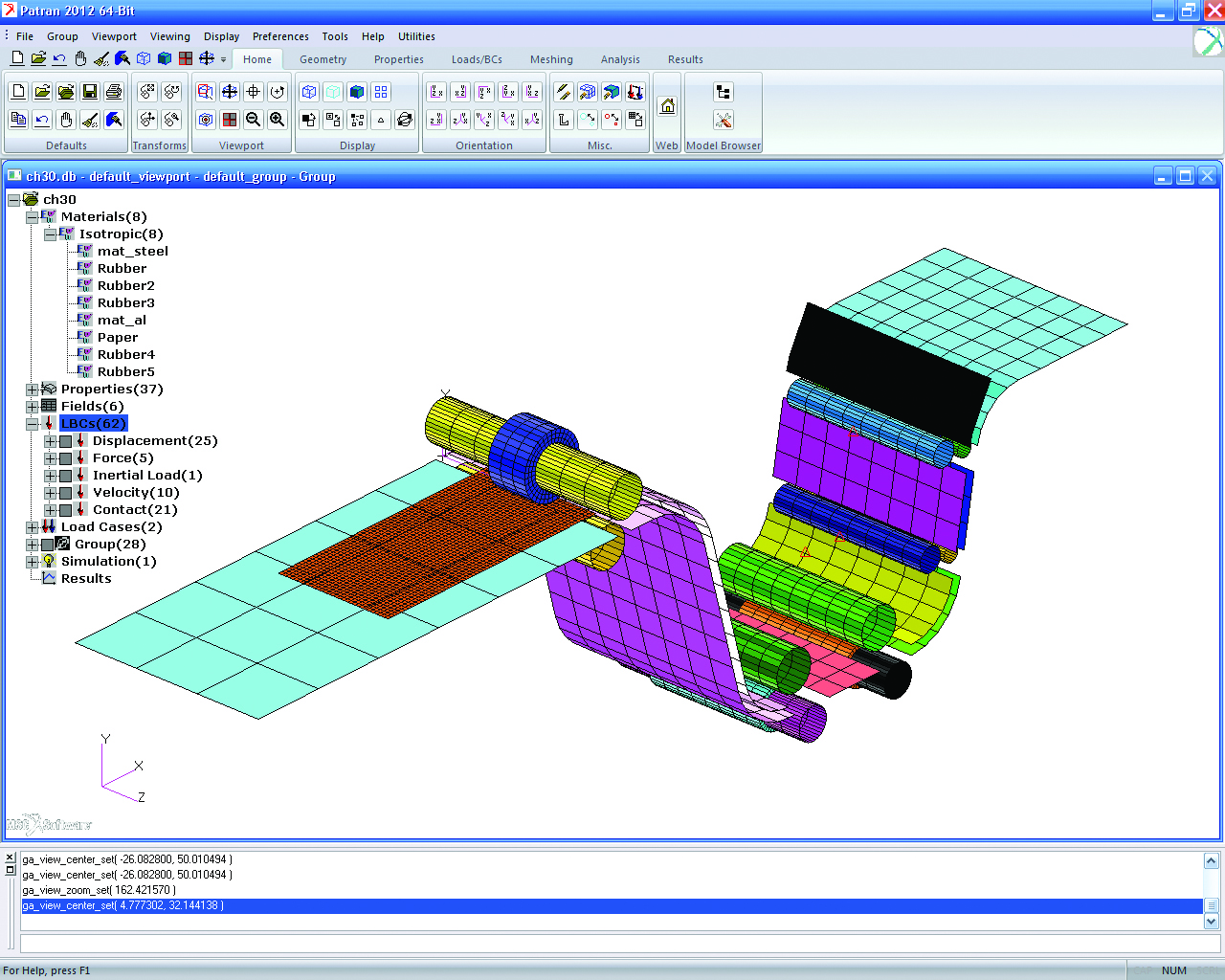This screenshot has width=1225, height=980.
Task: Click the last orientation icon in bottom row
Action: (532, 120)
